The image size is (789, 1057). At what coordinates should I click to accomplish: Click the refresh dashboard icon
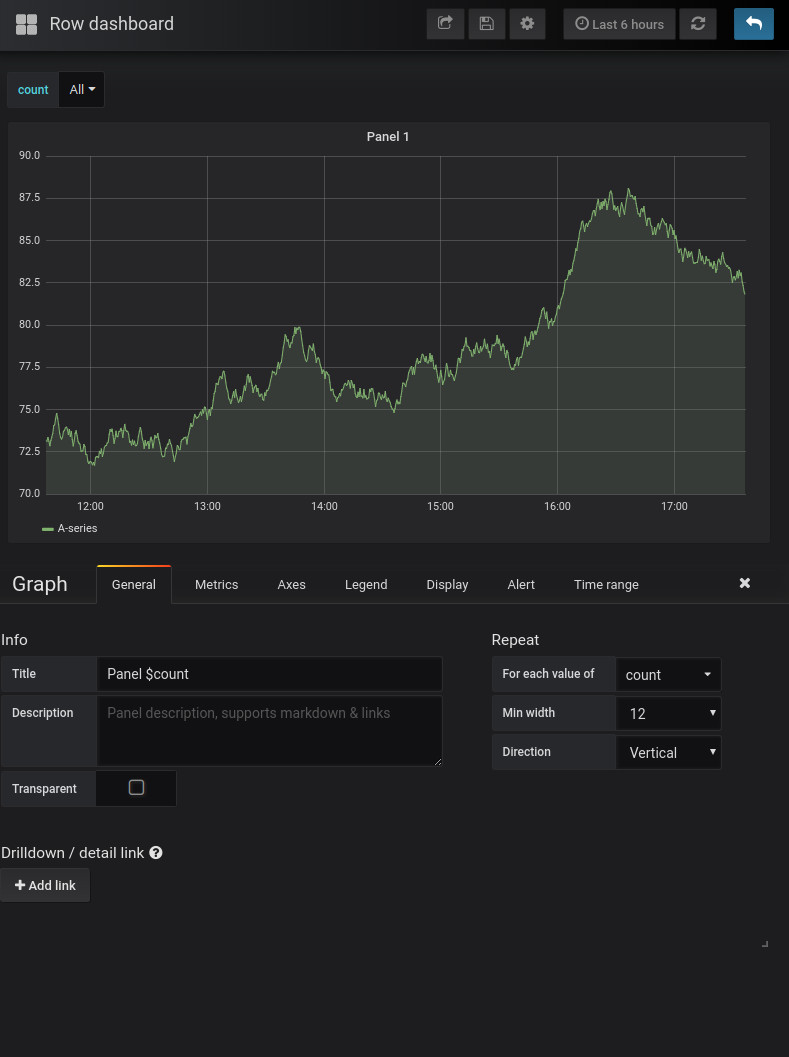pyautogui.click(x=697, y=23)
